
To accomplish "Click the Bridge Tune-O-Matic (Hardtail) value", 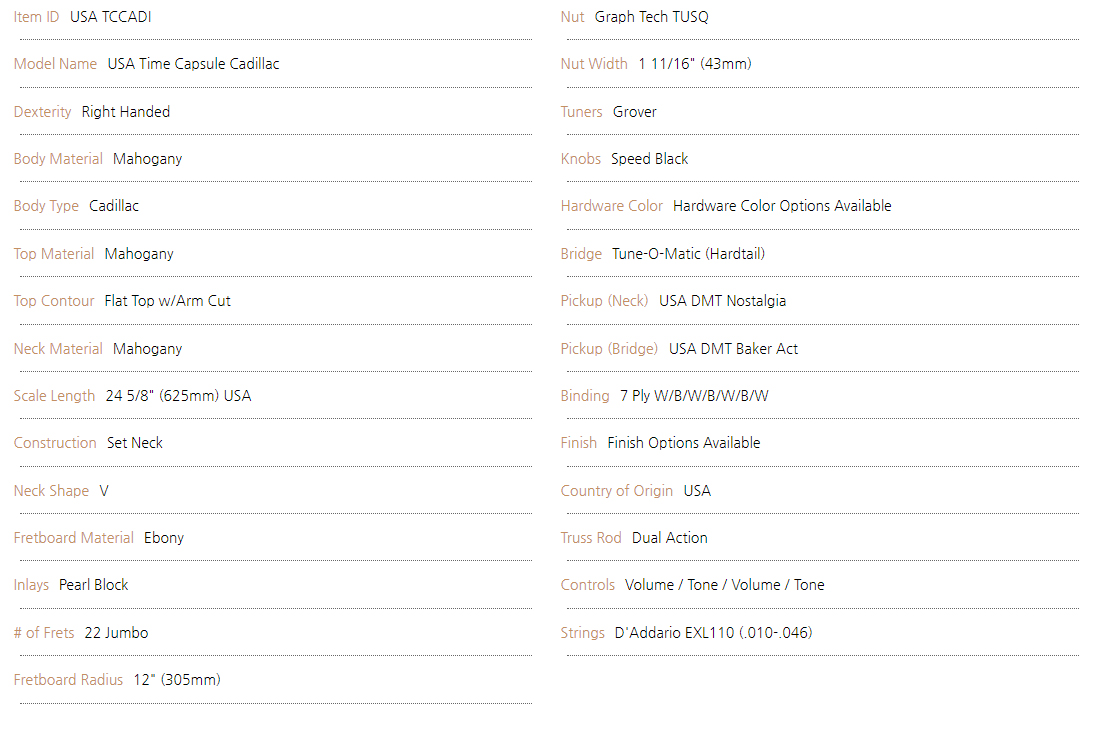I will (688, 254).
